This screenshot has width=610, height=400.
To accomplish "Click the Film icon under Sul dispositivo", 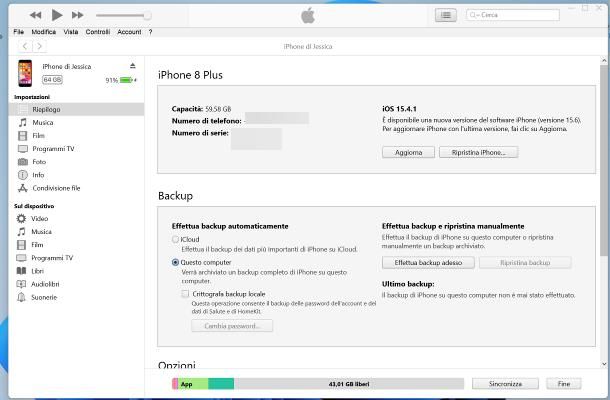I will tap(21, 245).
